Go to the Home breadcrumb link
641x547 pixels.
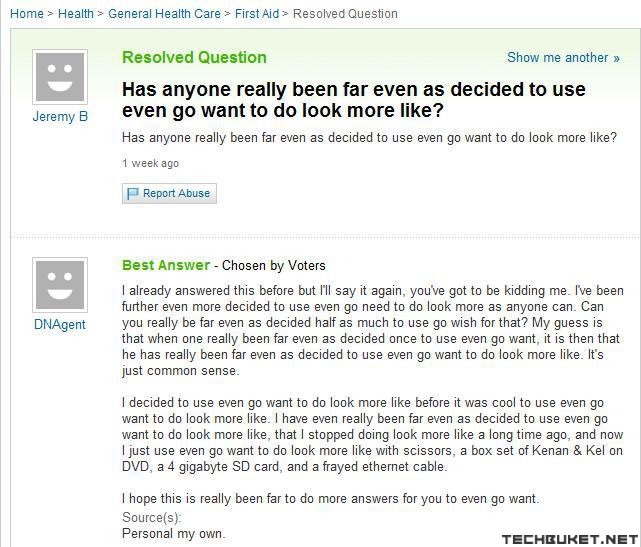tap(26, 14)
